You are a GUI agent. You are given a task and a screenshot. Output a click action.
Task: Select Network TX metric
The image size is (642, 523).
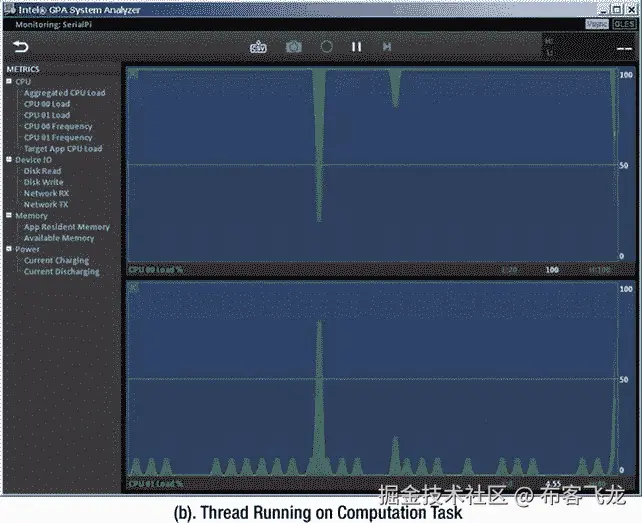click(45, 204)
